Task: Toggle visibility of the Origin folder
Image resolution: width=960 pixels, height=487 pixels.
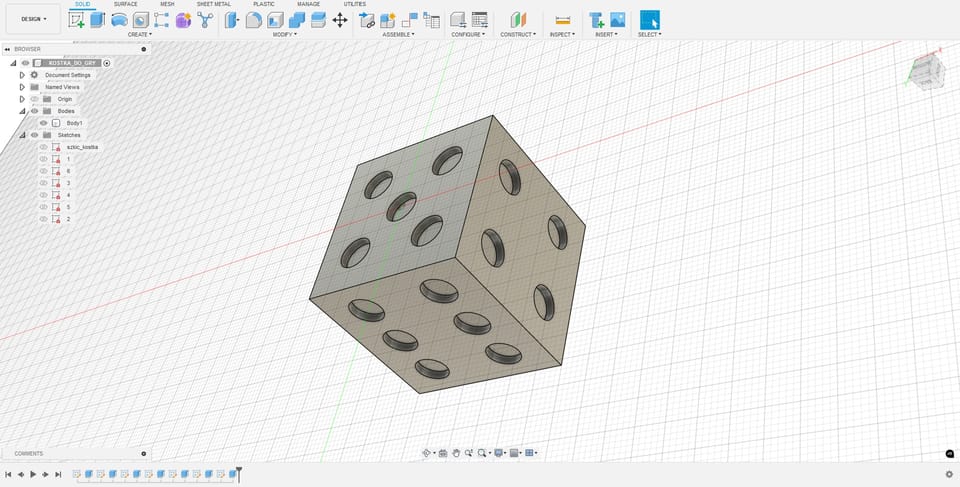Action: pyautogui.click(x=34, y=99)
